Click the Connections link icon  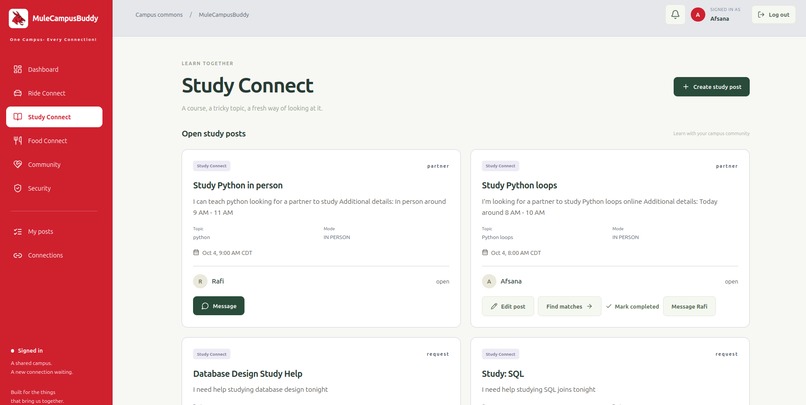click(x=18, y=255)
